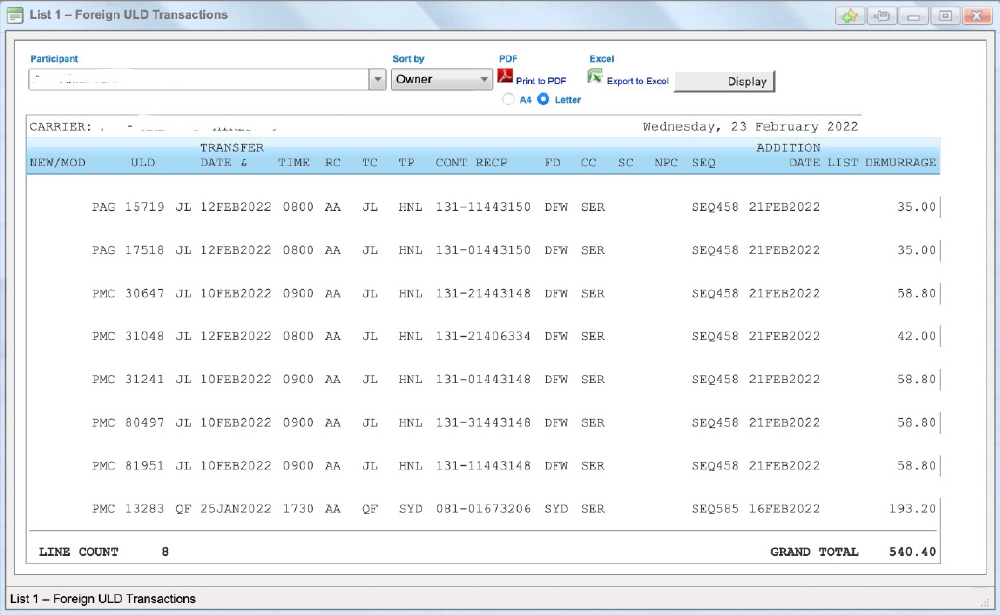The width and height of the screenshot is (1000, 615).
Task: Click the report date Wednesday, 23 February 2022
Action: pyautogui.click(x=751, y=126)
